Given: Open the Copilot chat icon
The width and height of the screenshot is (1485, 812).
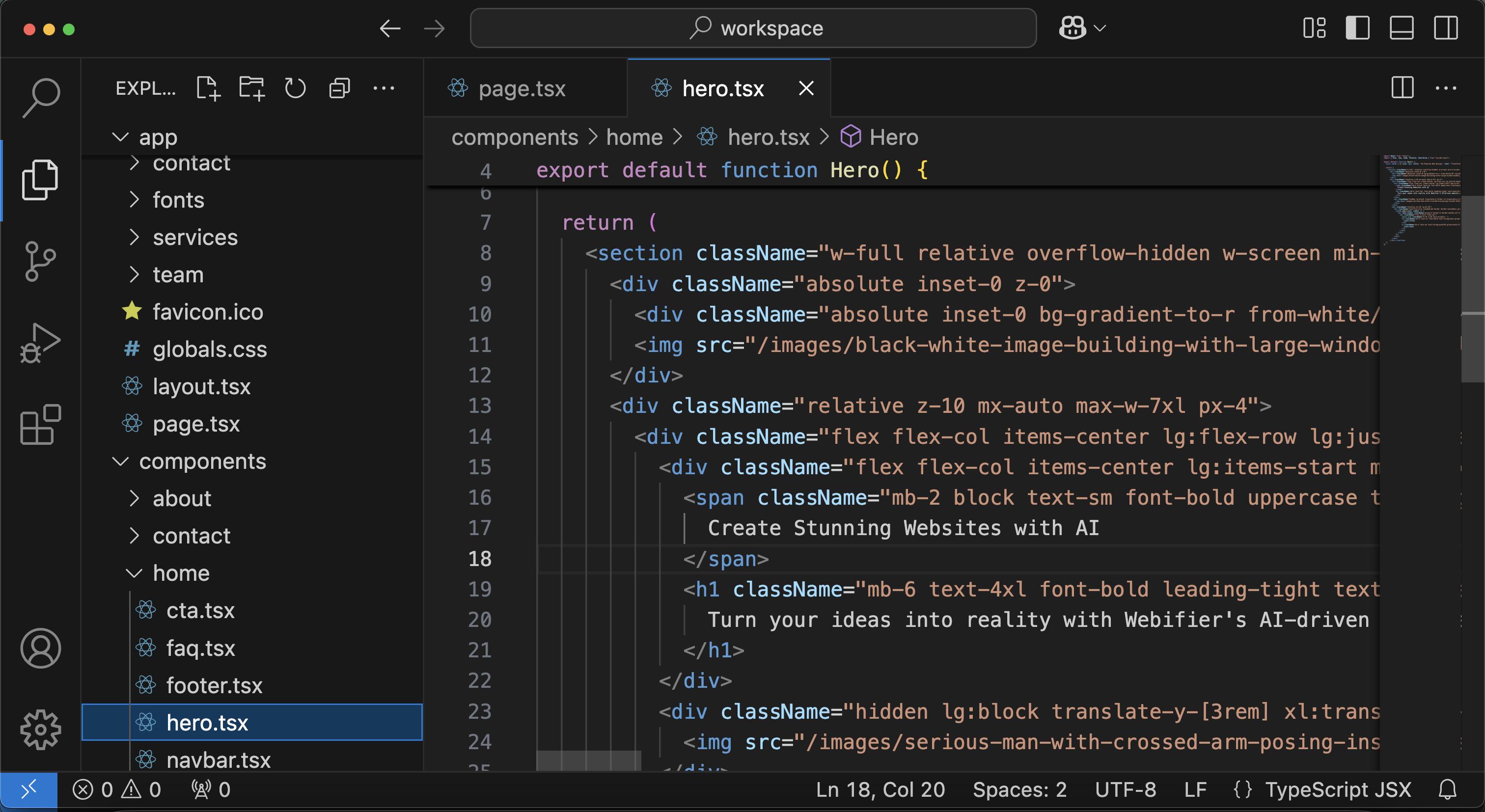Looking at the screenshot, I should pos(1072,27).
